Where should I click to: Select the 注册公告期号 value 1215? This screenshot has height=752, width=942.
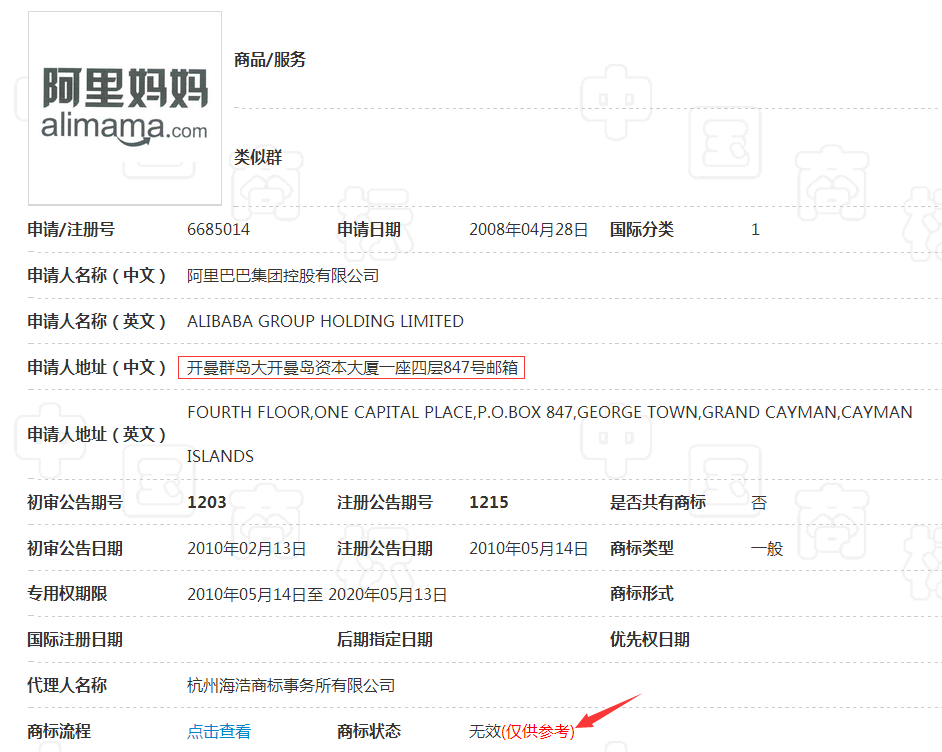pyautogui.click(x=488, y=502)
